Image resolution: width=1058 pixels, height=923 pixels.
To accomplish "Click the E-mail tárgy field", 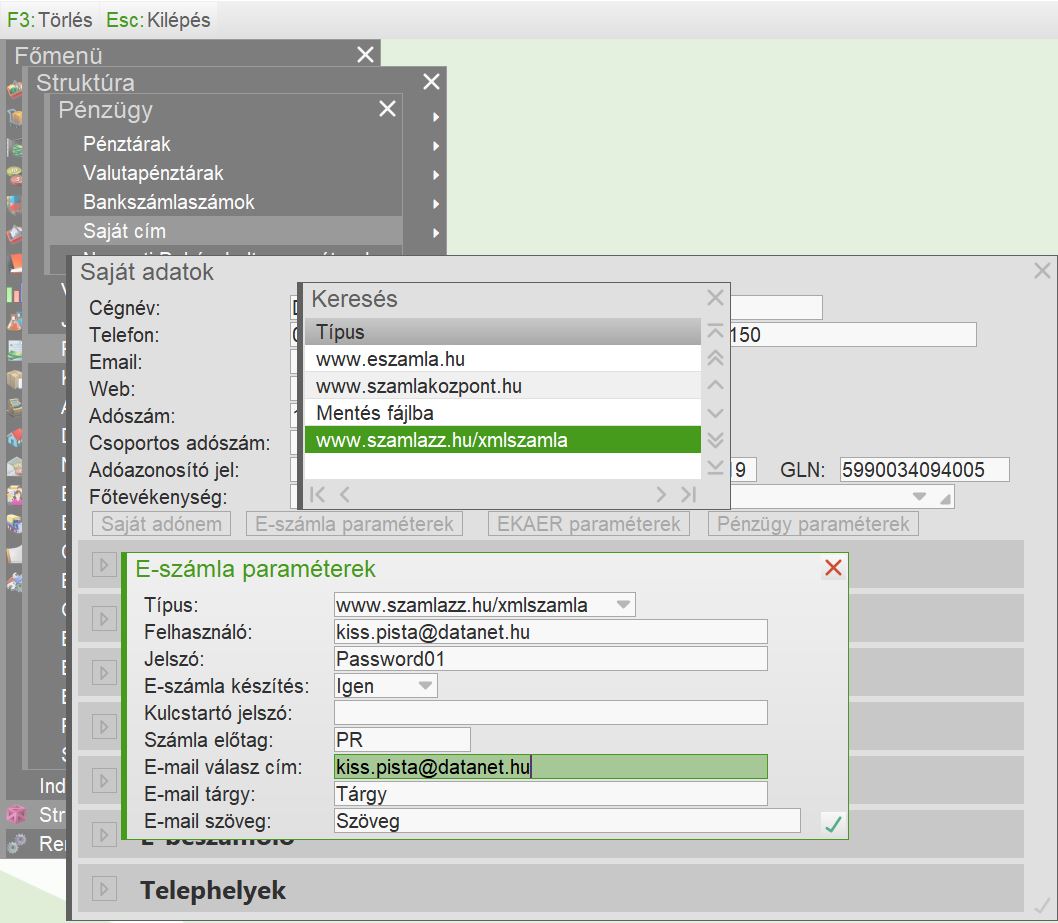I will coord(551,793).
